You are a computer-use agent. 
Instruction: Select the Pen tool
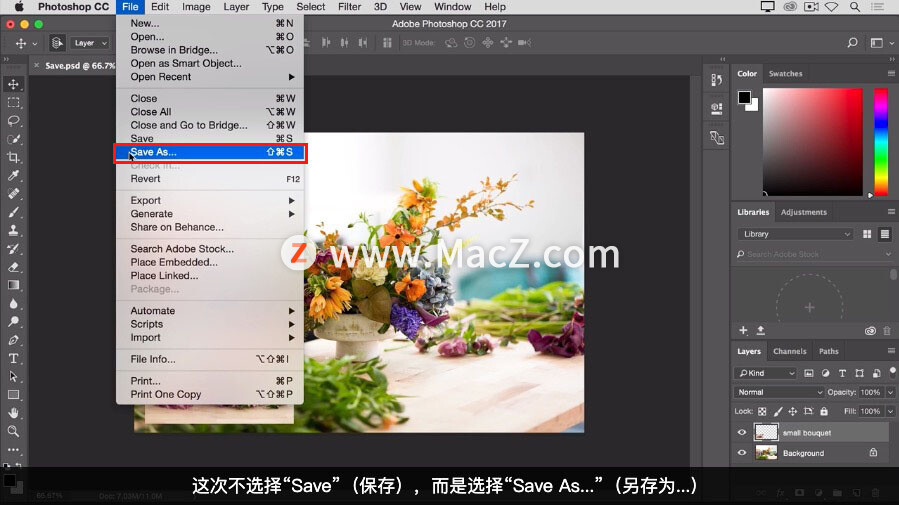[x=13, y=340]
